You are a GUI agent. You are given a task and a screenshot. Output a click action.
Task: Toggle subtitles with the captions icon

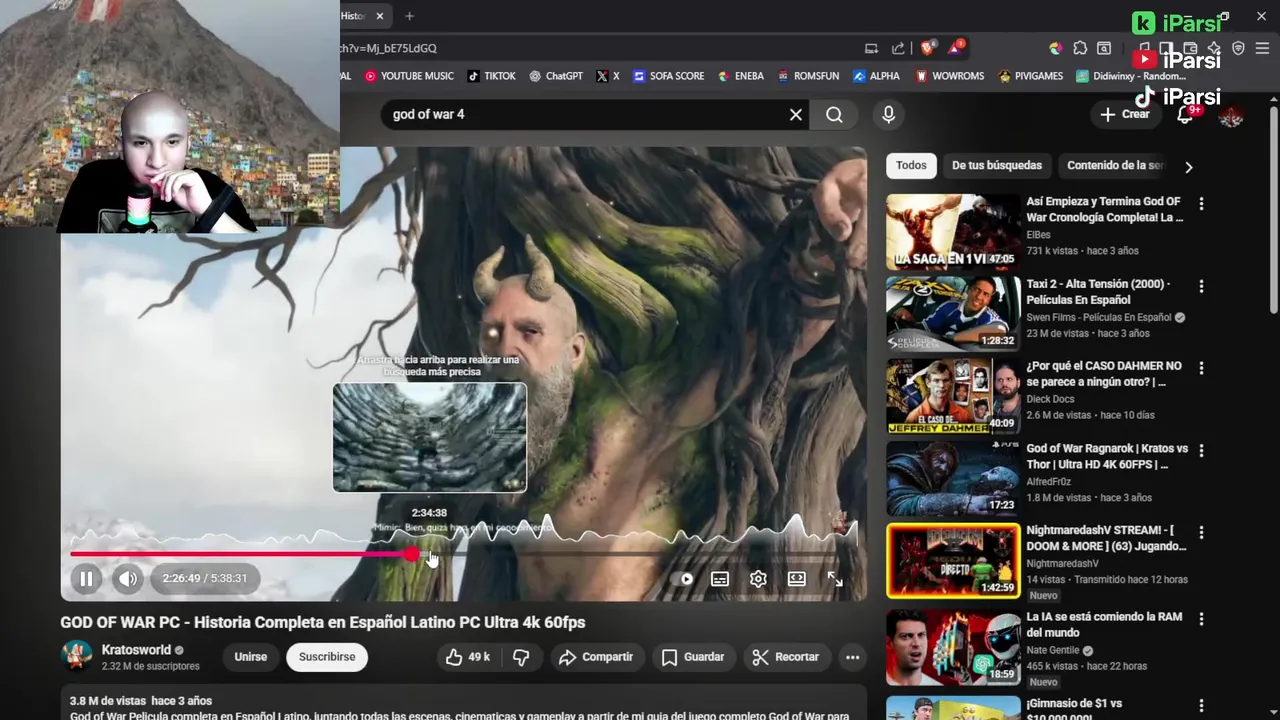(x=720, y=578)
